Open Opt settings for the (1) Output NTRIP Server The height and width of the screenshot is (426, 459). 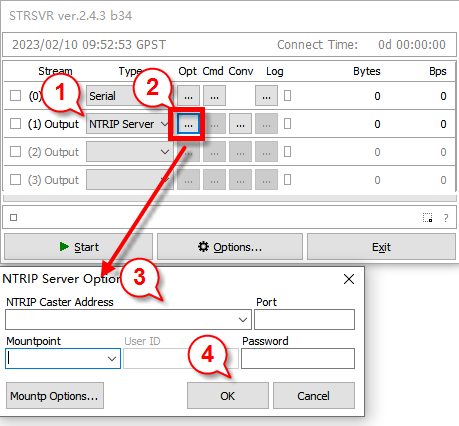[x=188, y=124]
